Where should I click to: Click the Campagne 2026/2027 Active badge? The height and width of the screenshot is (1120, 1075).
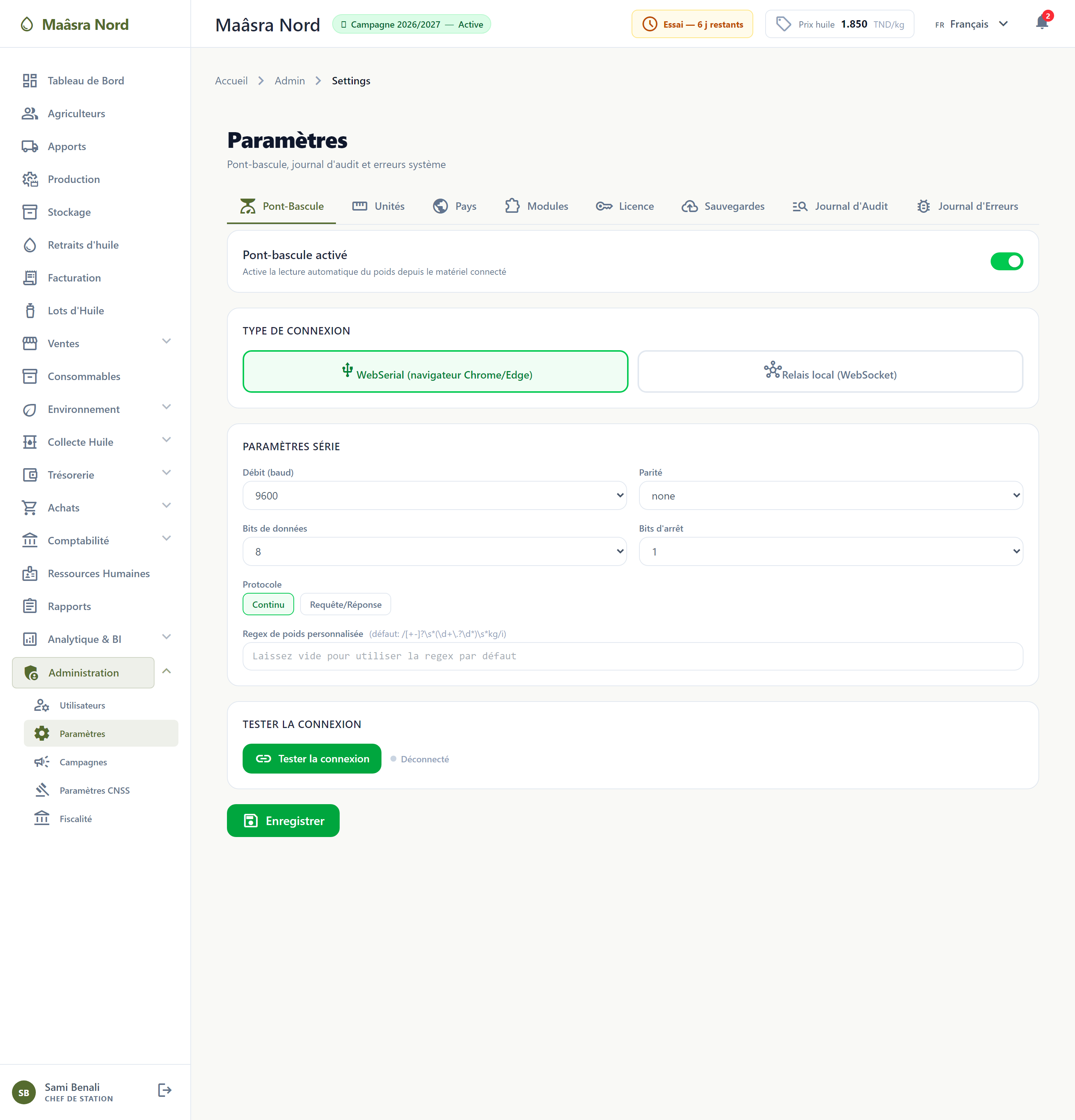pos(411,24)
